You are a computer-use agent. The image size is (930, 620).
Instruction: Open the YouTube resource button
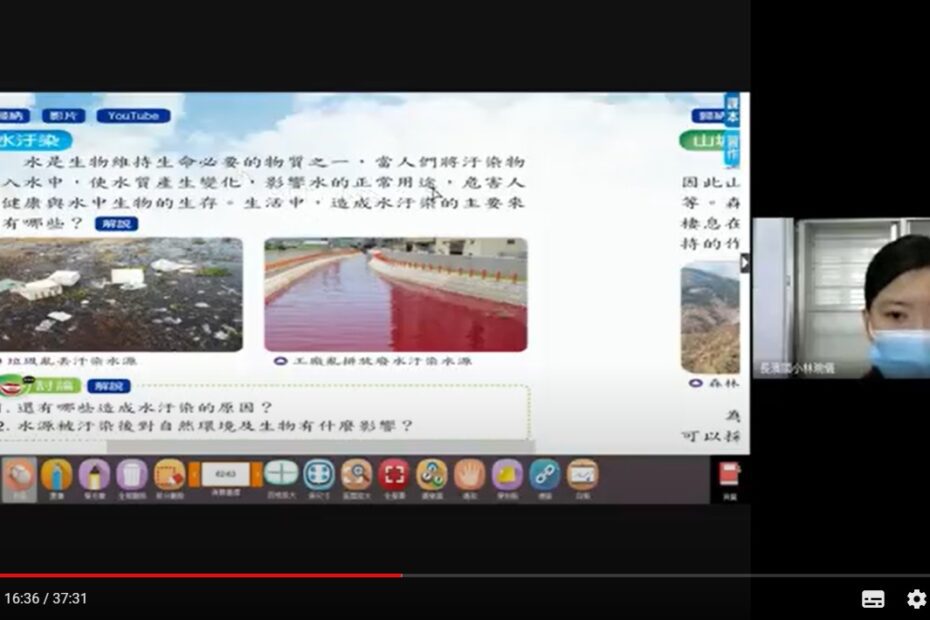pos(133,116)
